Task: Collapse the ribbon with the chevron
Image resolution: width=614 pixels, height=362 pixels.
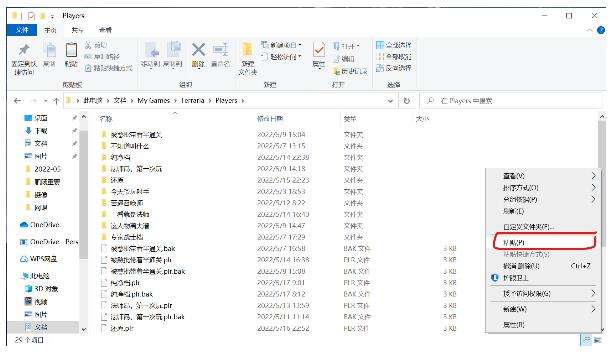Action: (x=590, y=30)
